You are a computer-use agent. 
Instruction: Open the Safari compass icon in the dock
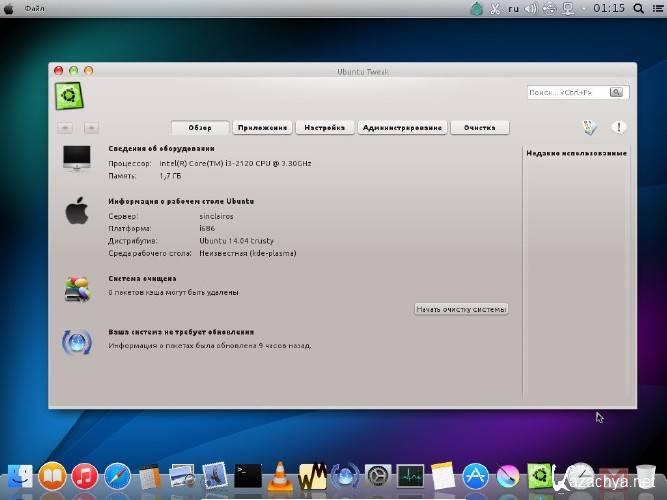pyautogui.click(x=117, y=475)
